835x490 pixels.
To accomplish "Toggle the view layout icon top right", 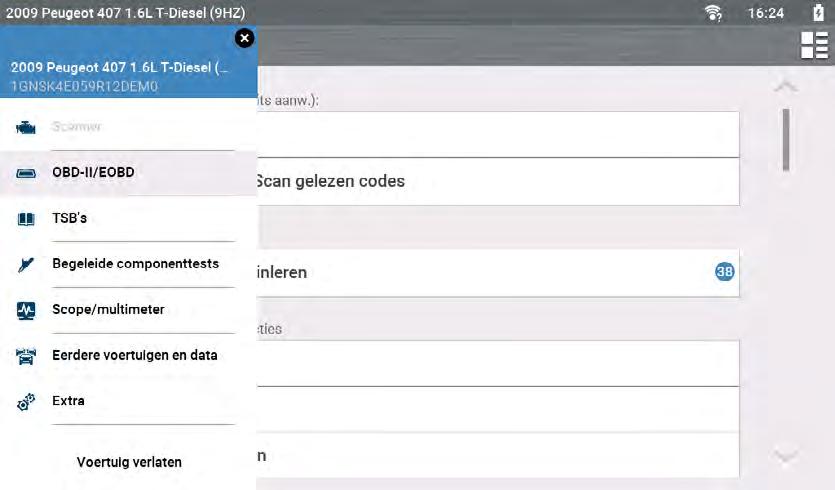I will pos(814,45).
